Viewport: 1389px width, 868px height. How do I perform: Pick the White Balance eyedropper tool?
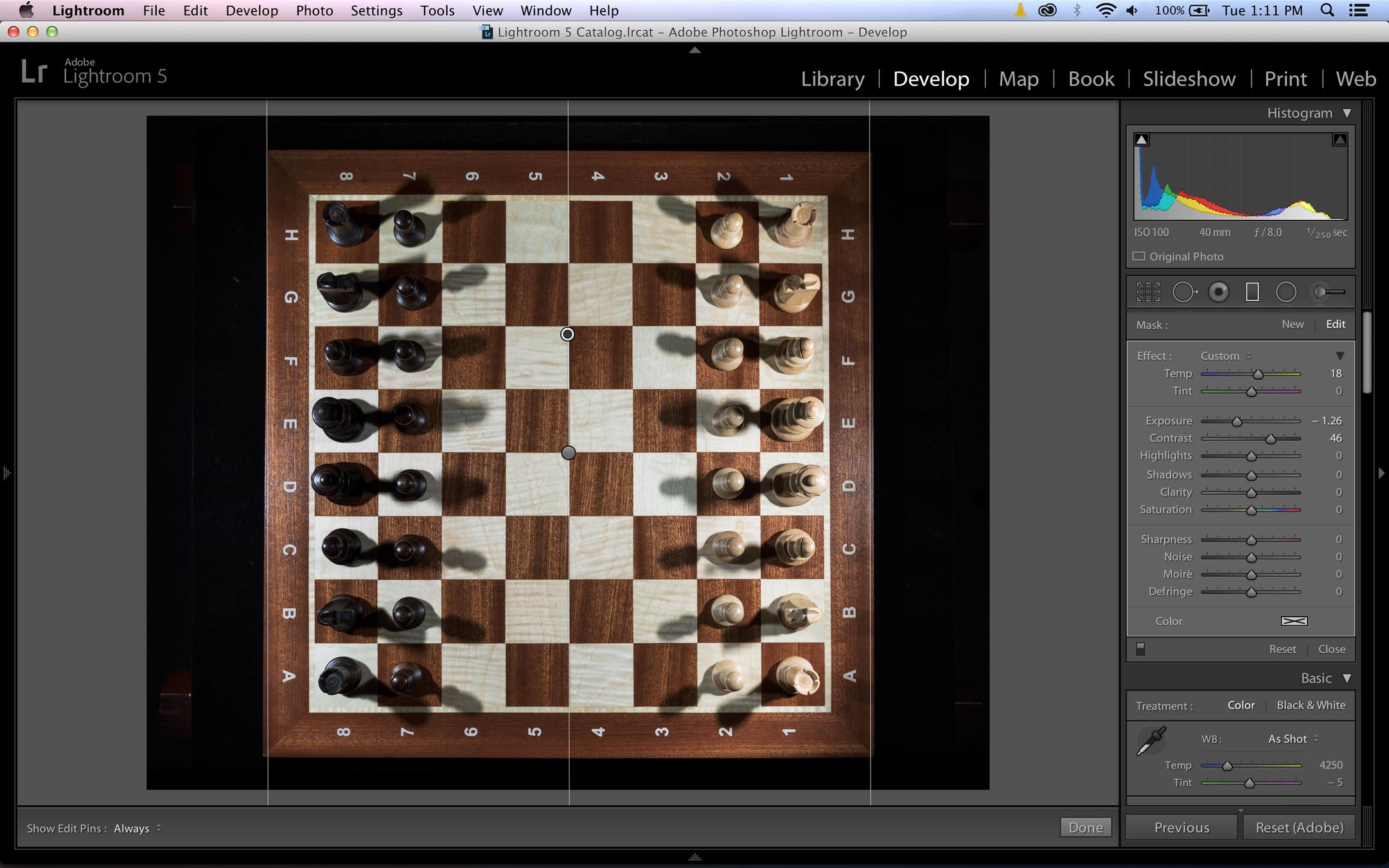tap(1151, 741)
